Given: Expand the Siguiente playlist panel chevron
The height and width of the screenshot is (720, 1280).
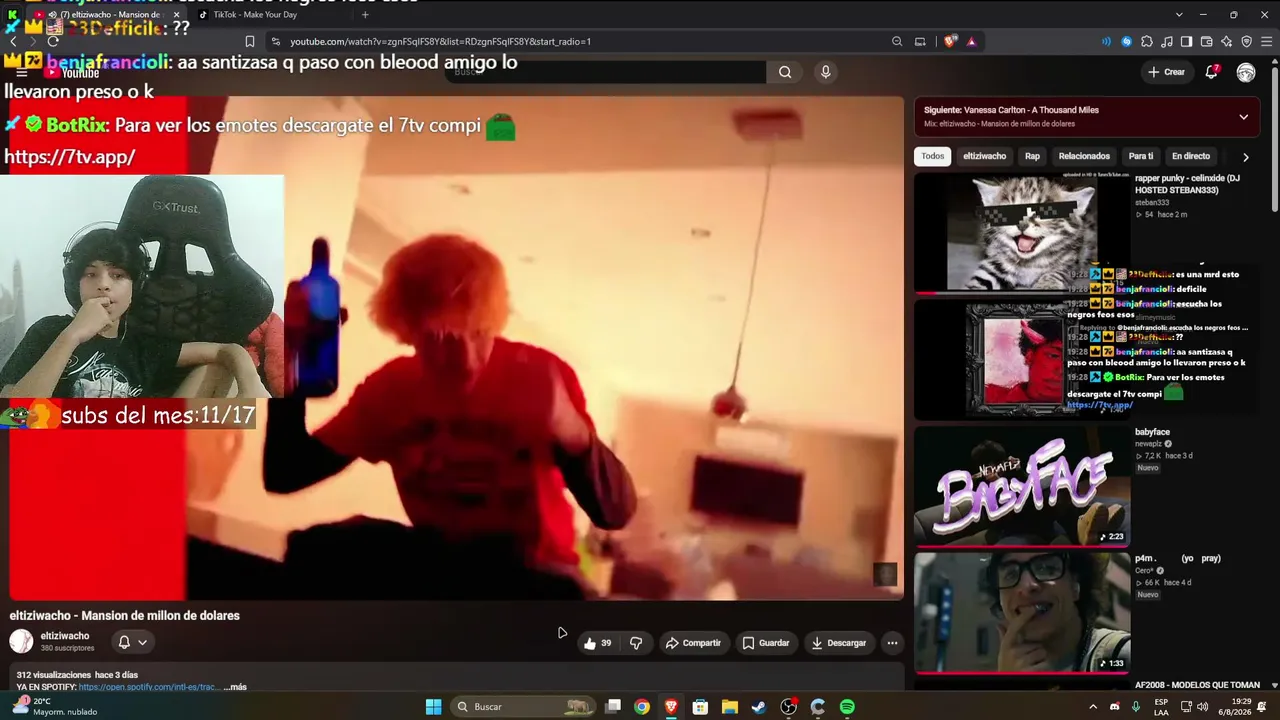Looking at the screenshot, I should click(x=1243, y=116).
